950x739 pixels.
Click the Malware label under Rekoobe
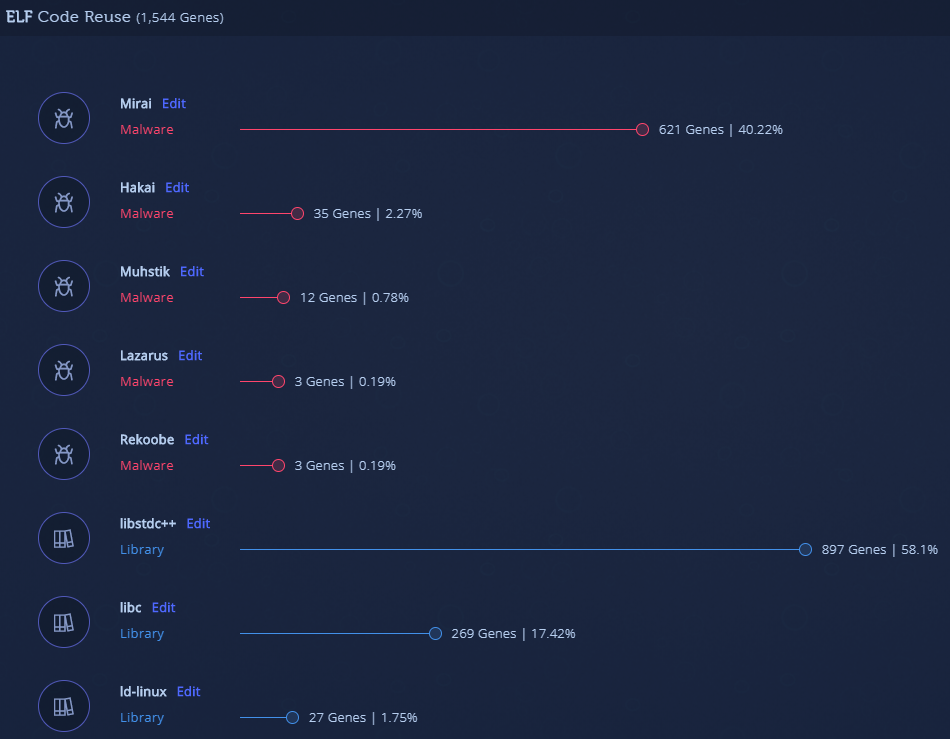click(146, 465)
